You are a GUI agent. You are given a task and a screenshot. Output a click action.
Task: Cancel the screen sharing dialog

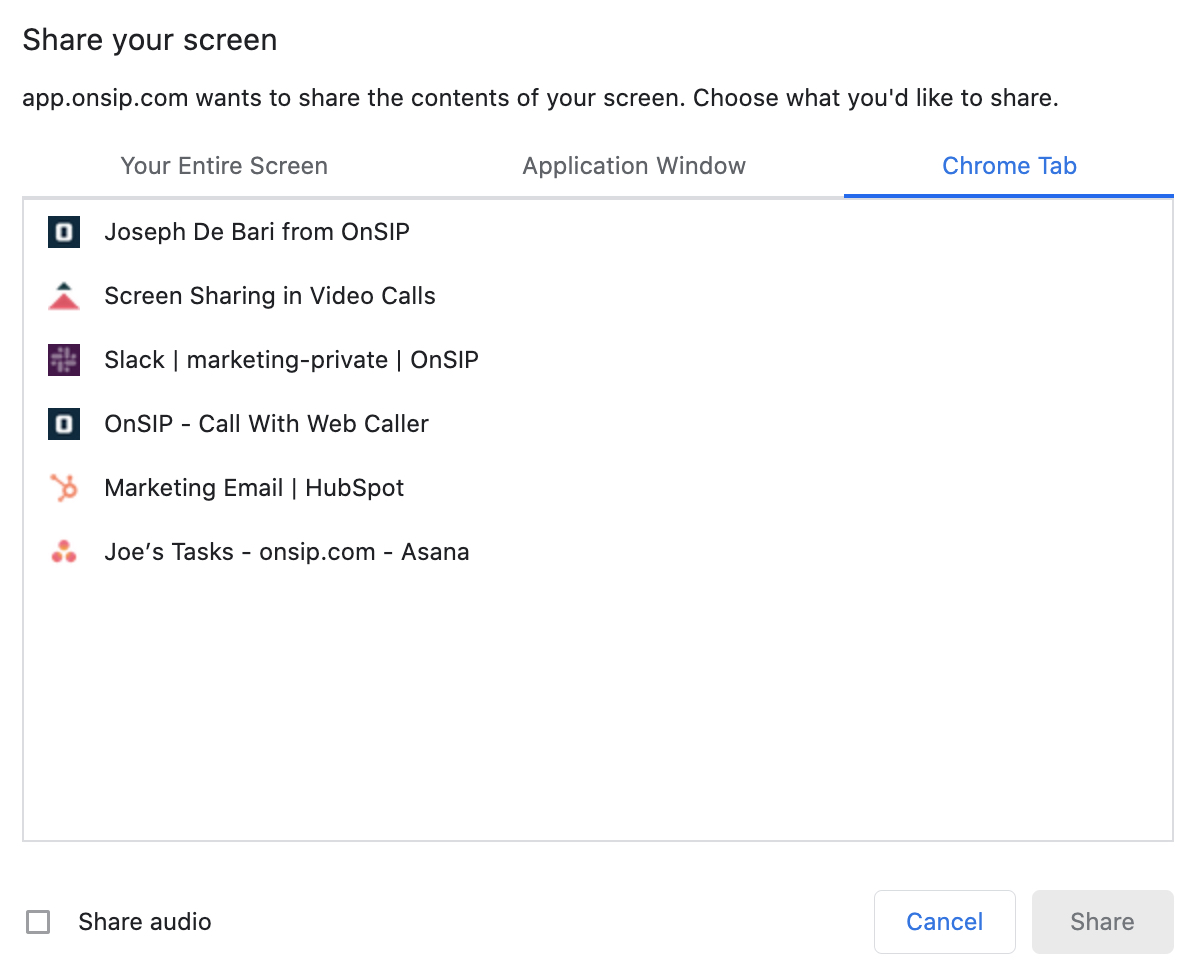pos(944,921)
